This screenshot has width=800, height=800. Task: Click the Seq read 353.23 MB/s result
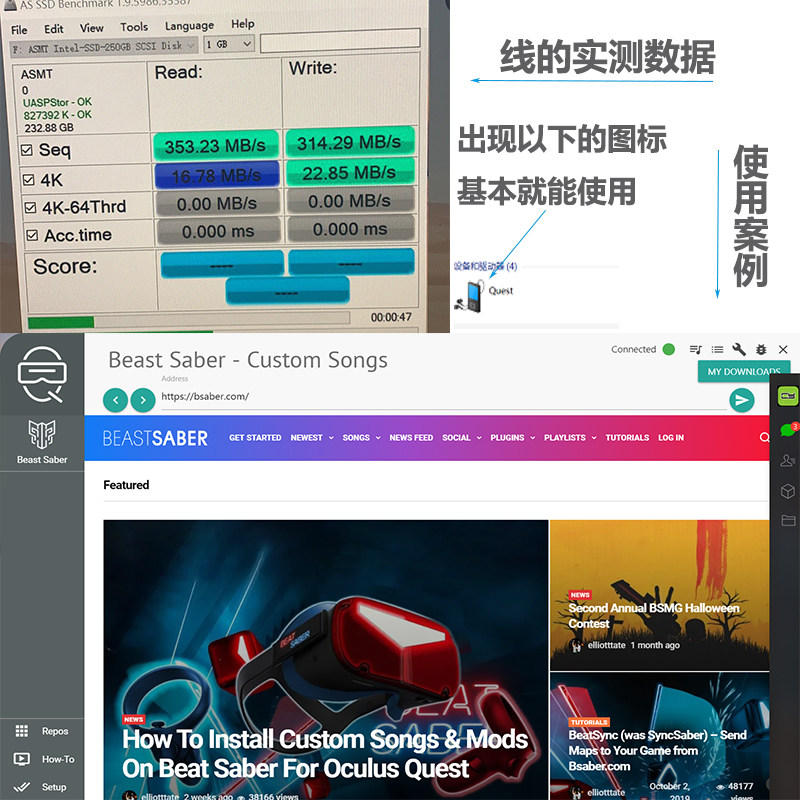pyautogui.click(x=215, y=146)
